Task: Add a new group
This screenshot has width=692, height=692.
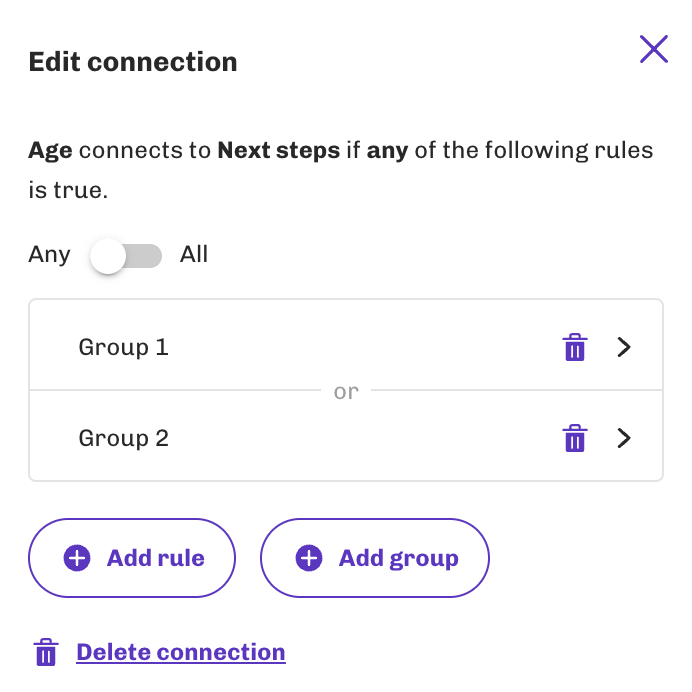Action: 375,558
